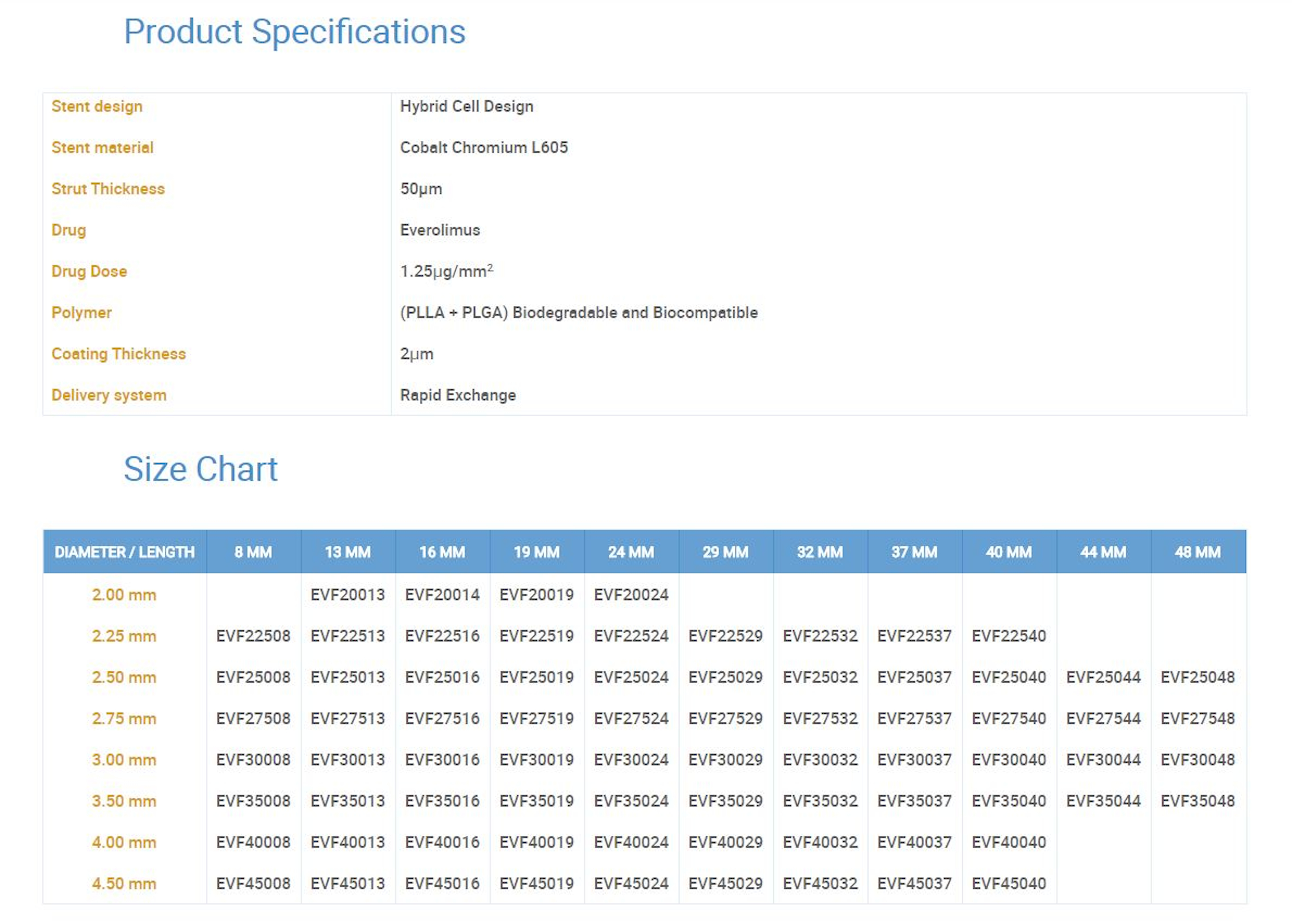Select the 3.50 mm diameter row label
The width and height of the screenshot is (1292, 924).
(x=124, y=801)
